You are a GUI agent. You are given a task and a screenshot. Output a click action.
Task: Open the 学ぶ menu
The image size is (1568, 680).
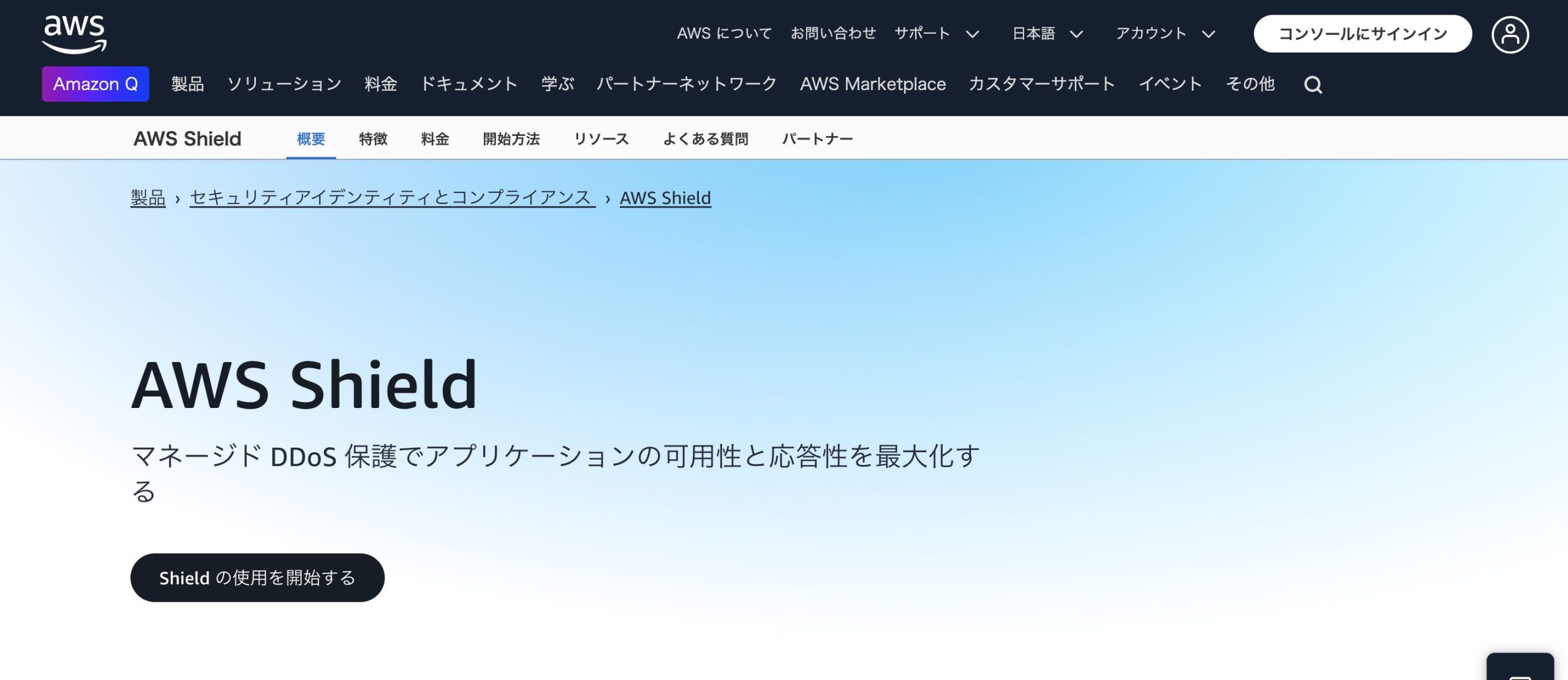[557, 84]
